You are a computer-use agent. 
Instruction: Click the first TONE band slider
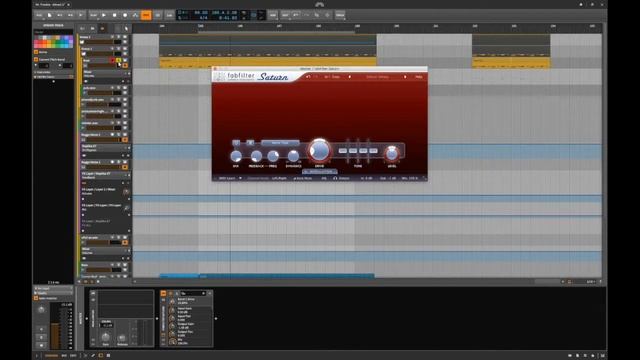[343, 151]
